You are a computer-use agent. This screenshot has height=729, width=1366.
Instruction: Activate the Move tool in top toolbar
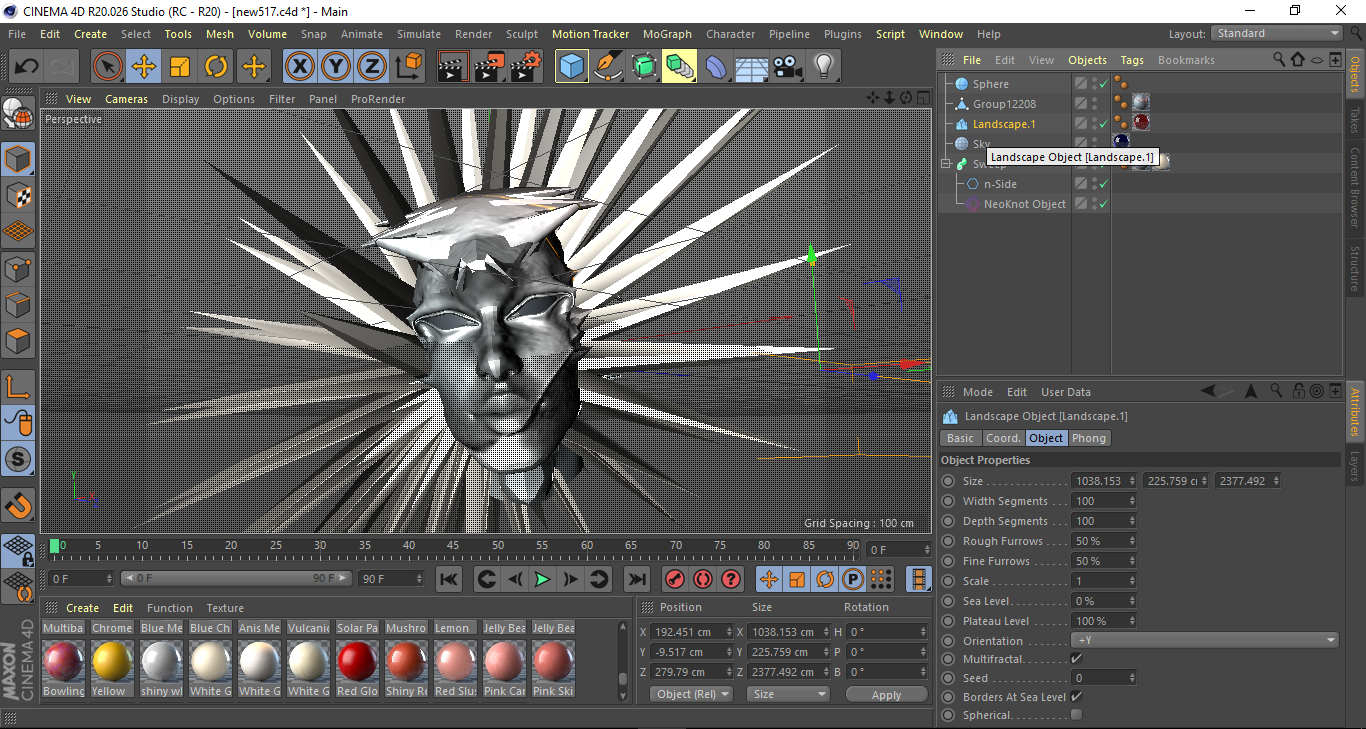point(144,67)
